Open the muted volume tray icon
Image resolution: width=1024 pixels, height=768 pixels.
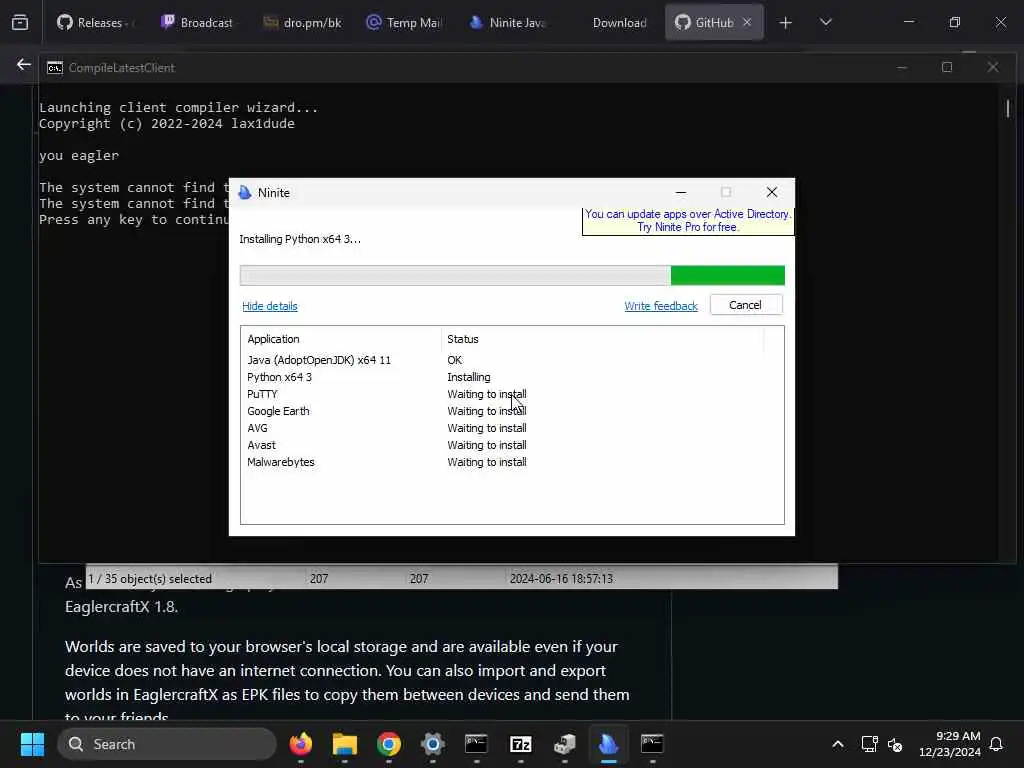click(x=895, y=744)
